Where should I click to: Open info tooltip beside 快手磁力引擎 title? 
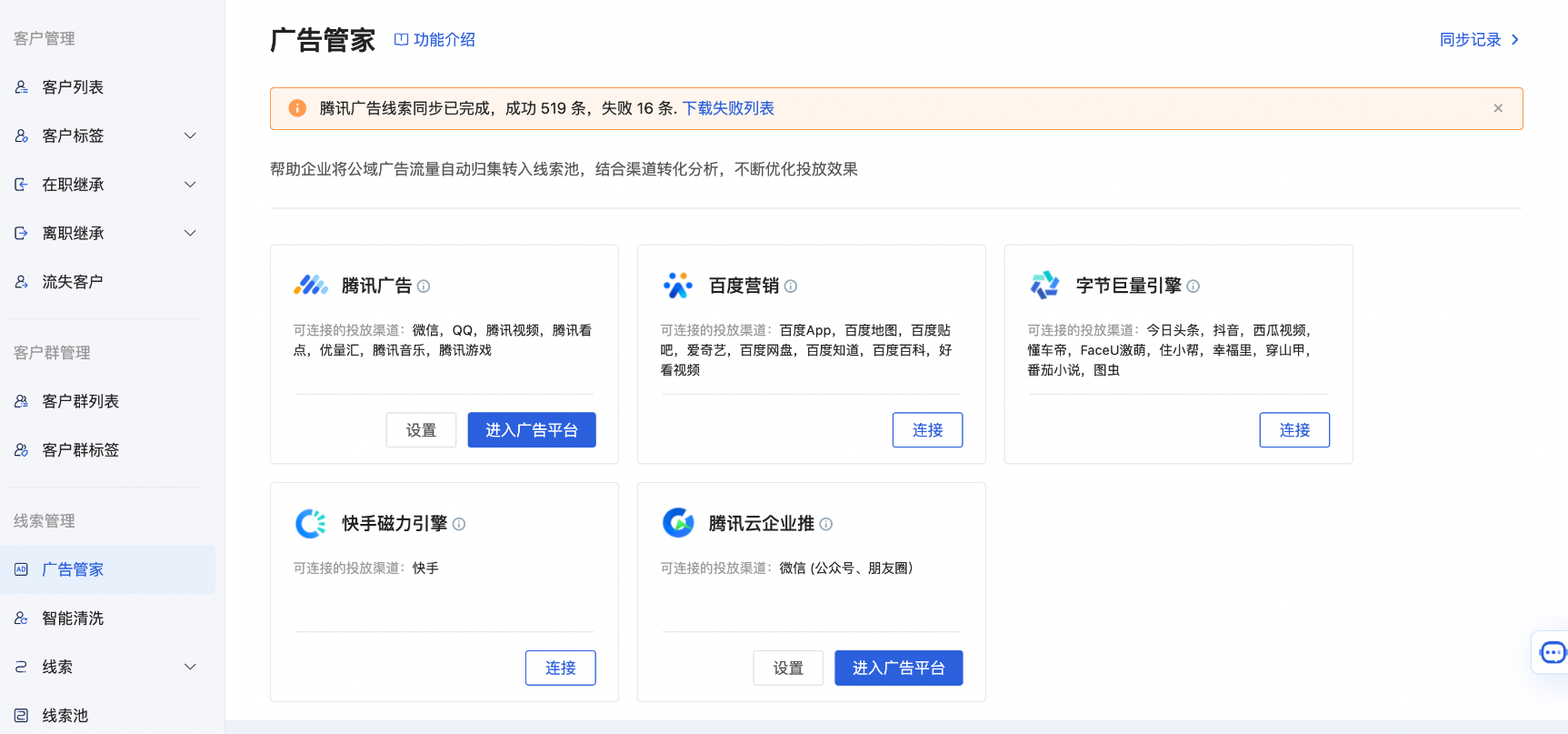(459, 524)
